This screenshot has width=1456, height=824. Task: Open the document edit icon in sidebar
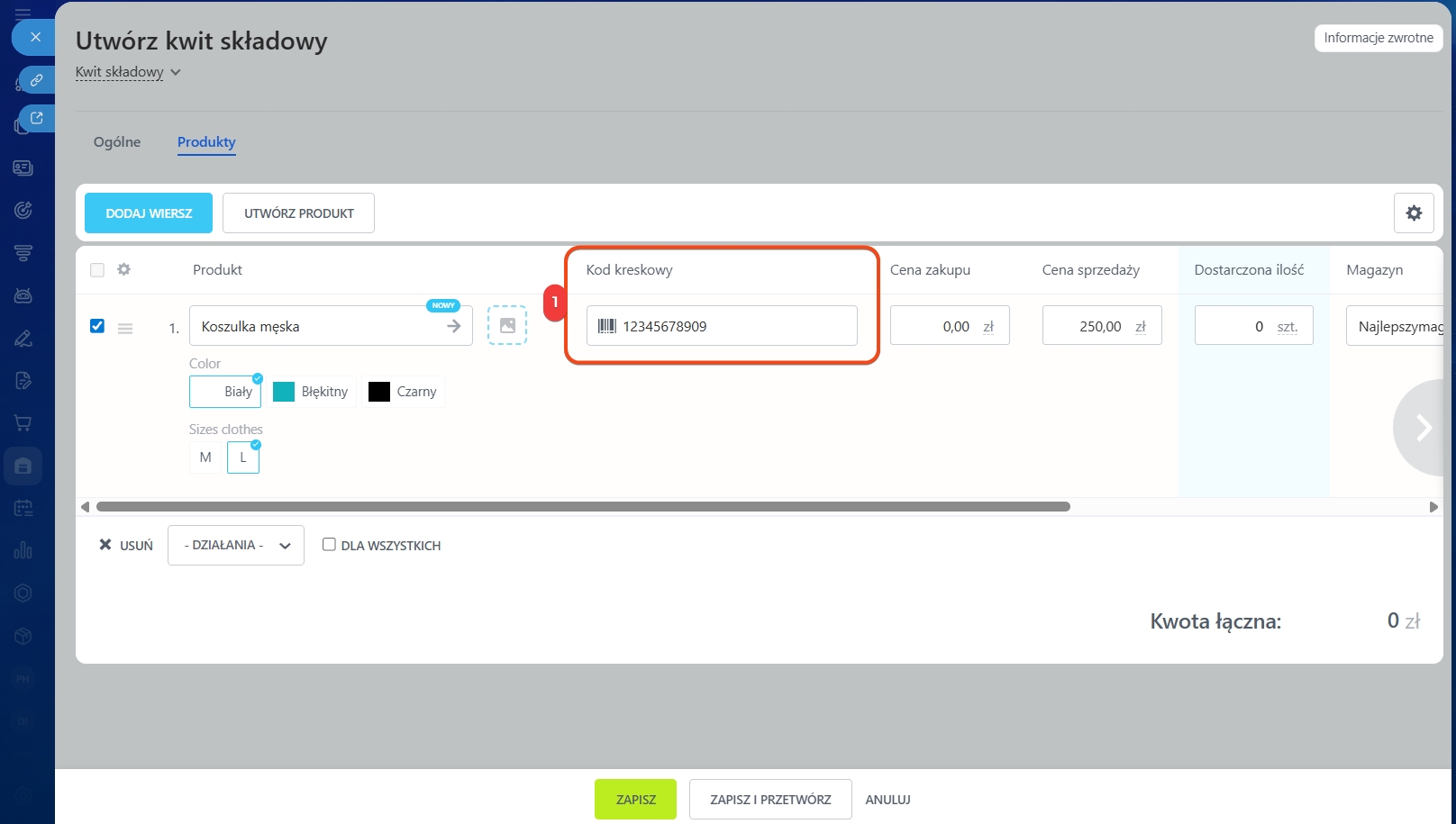pyautogui.click(x=23, y=381)
